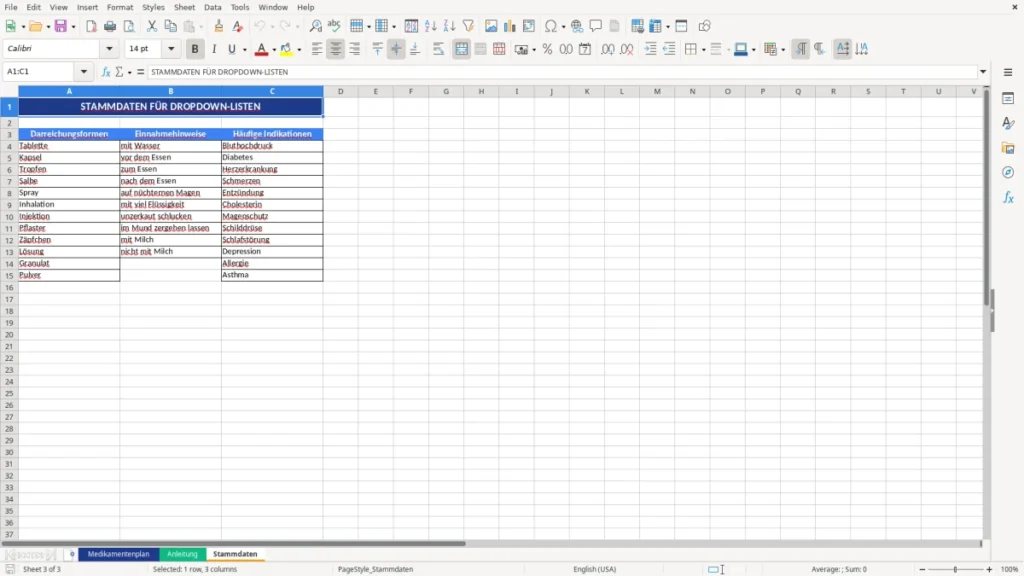The image size is (1024, 576).
Task: Toggle Align Right
Action: [x=355, y=49]
